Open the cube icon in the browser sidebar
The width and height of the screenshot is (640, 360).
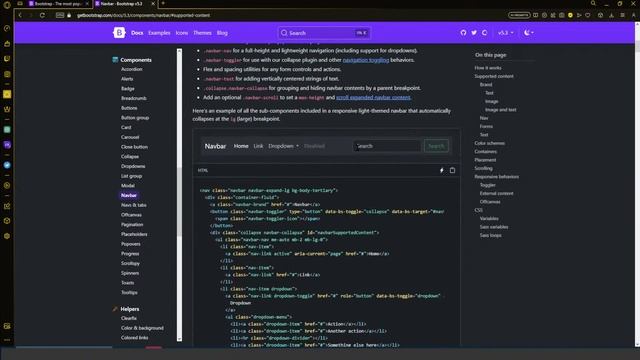point(7,221)
